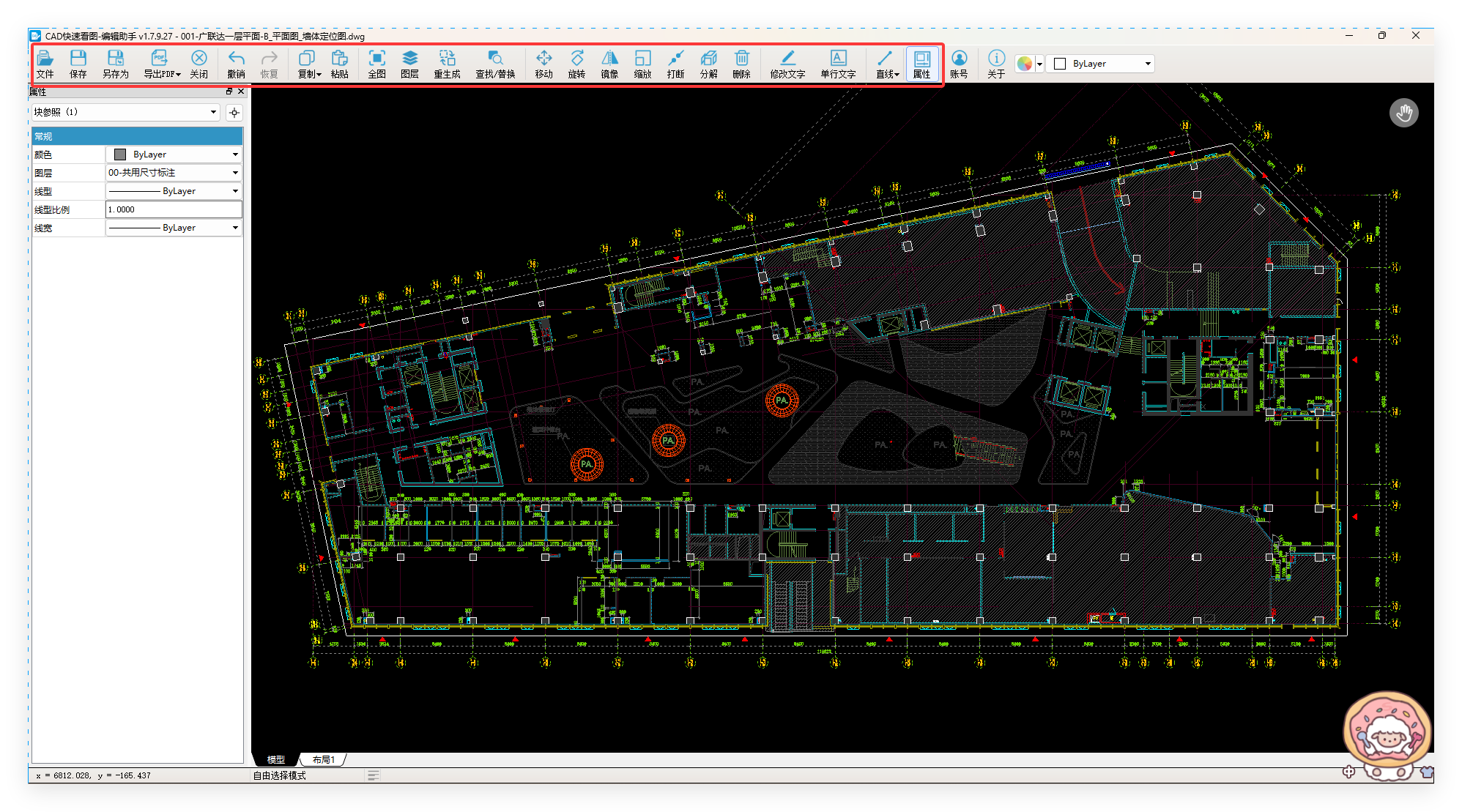Select the 单行文字 single-line text tool
Viewport: 1462px width, 812px height.
coord(838,64)
